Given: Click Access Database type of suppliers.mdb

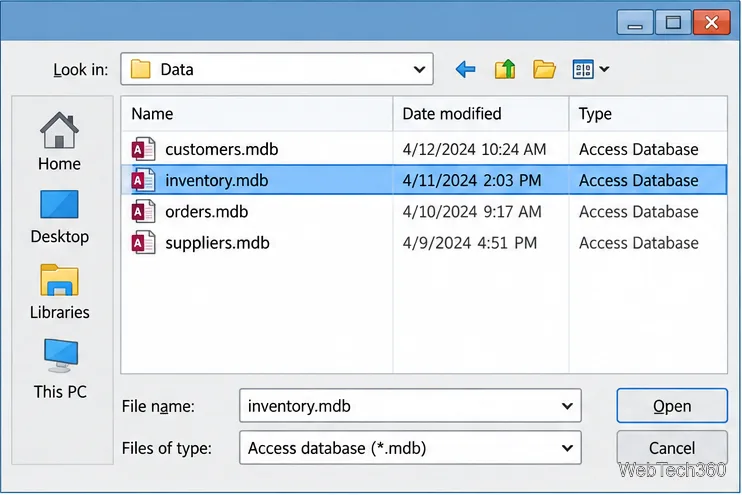Looking at the screenshot, I should (x=639, y=243).
